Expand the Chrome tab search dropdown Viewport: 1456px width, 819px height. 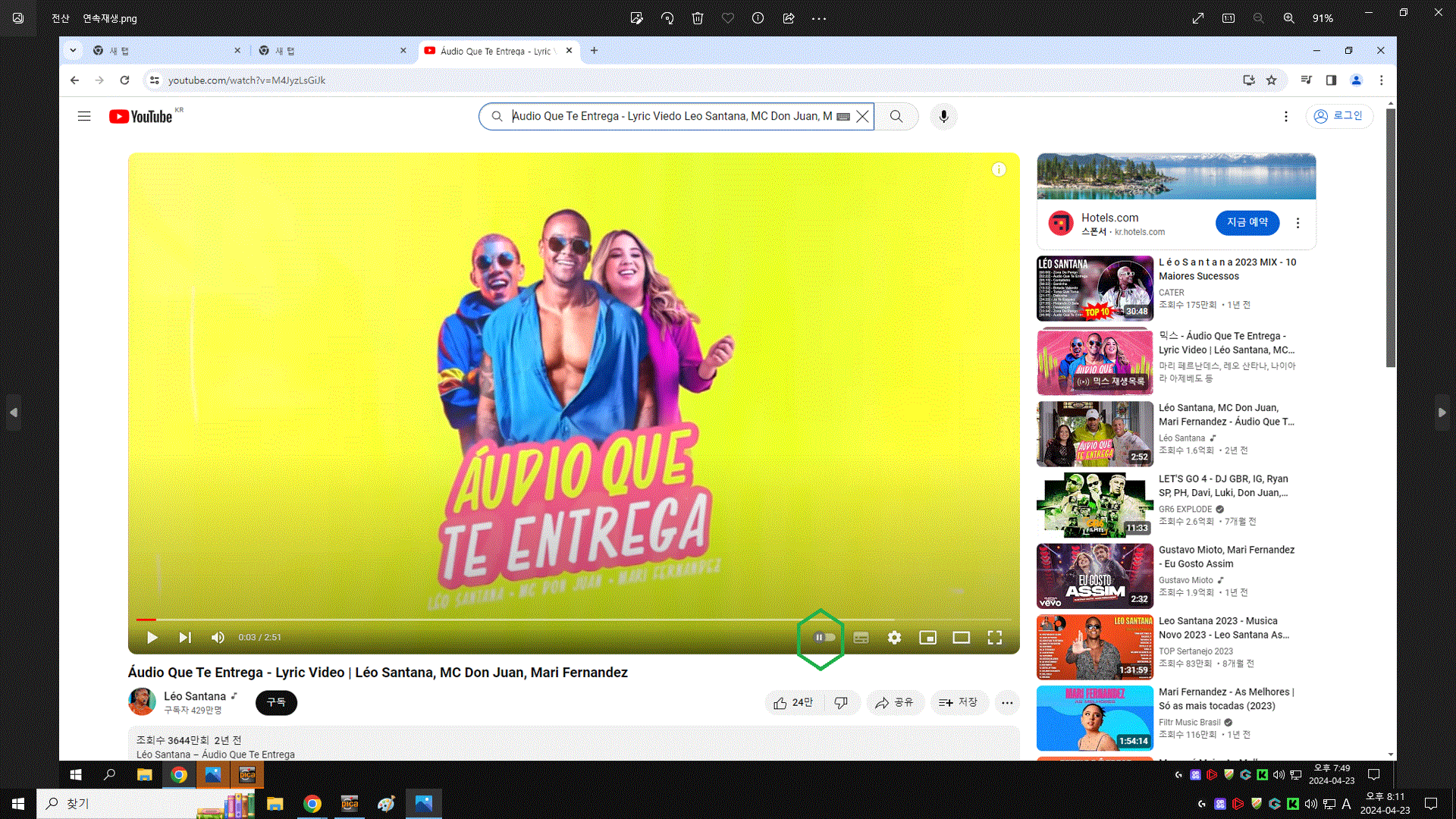[73, 51]
